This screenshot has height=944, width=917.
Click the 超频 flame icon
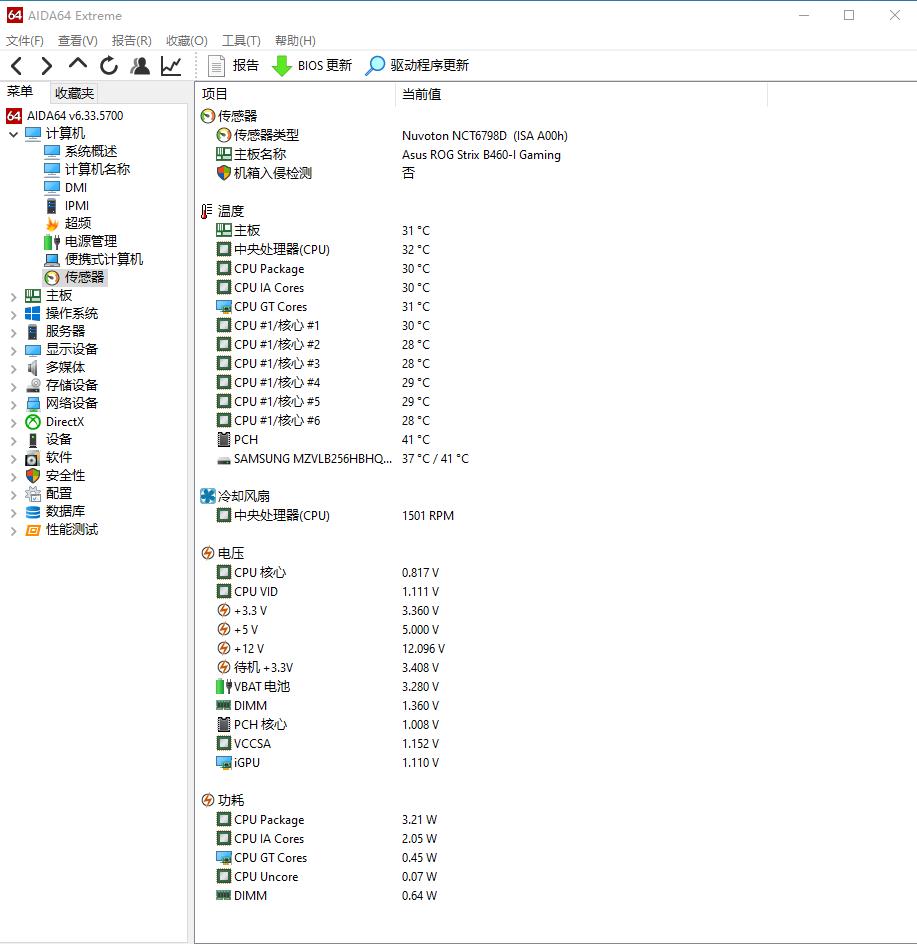pyautogui.click(x=52, y=223)
